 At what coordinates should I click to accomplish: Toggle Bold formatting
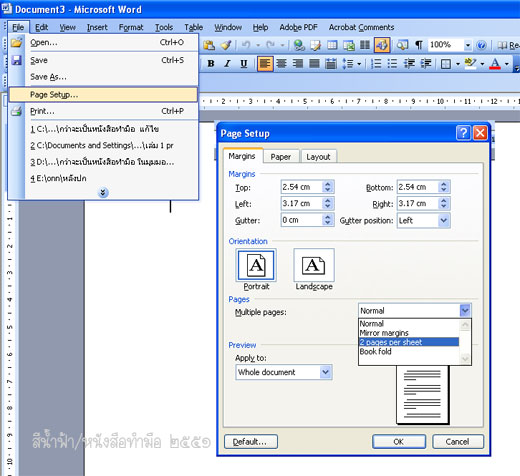211,63
